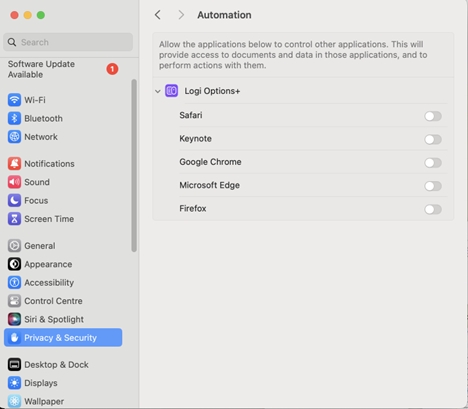Open the Desktop & Dock icon
Screen dimensions: 468x409
[x=14, y=364]
